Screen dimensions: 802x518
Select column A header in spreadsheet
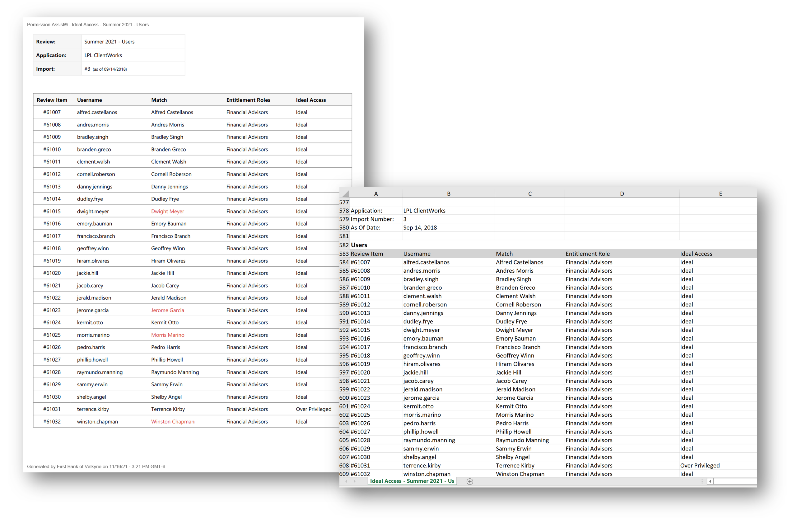click(x=375, y=193)
